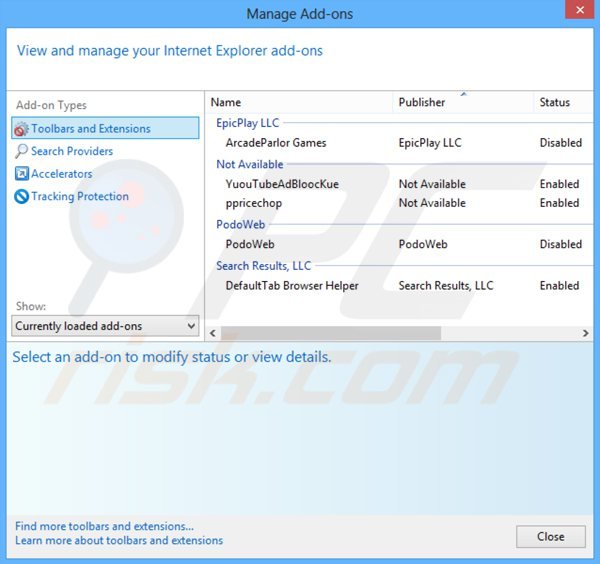The image size is (600, 564).
Task: Select the PodoWeb add-on entry
Action: (x=250, y=244)
